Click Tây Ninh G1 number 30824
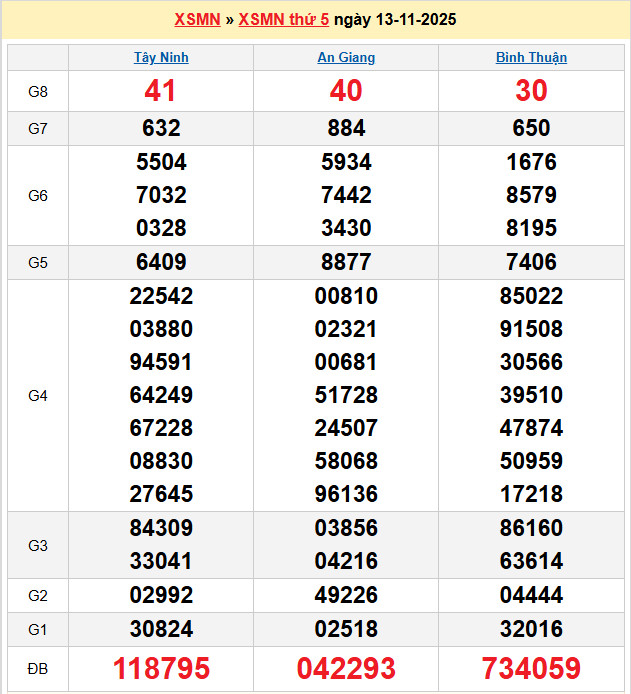The height and width of the screenshot is (694, 631). pos(161,629)
